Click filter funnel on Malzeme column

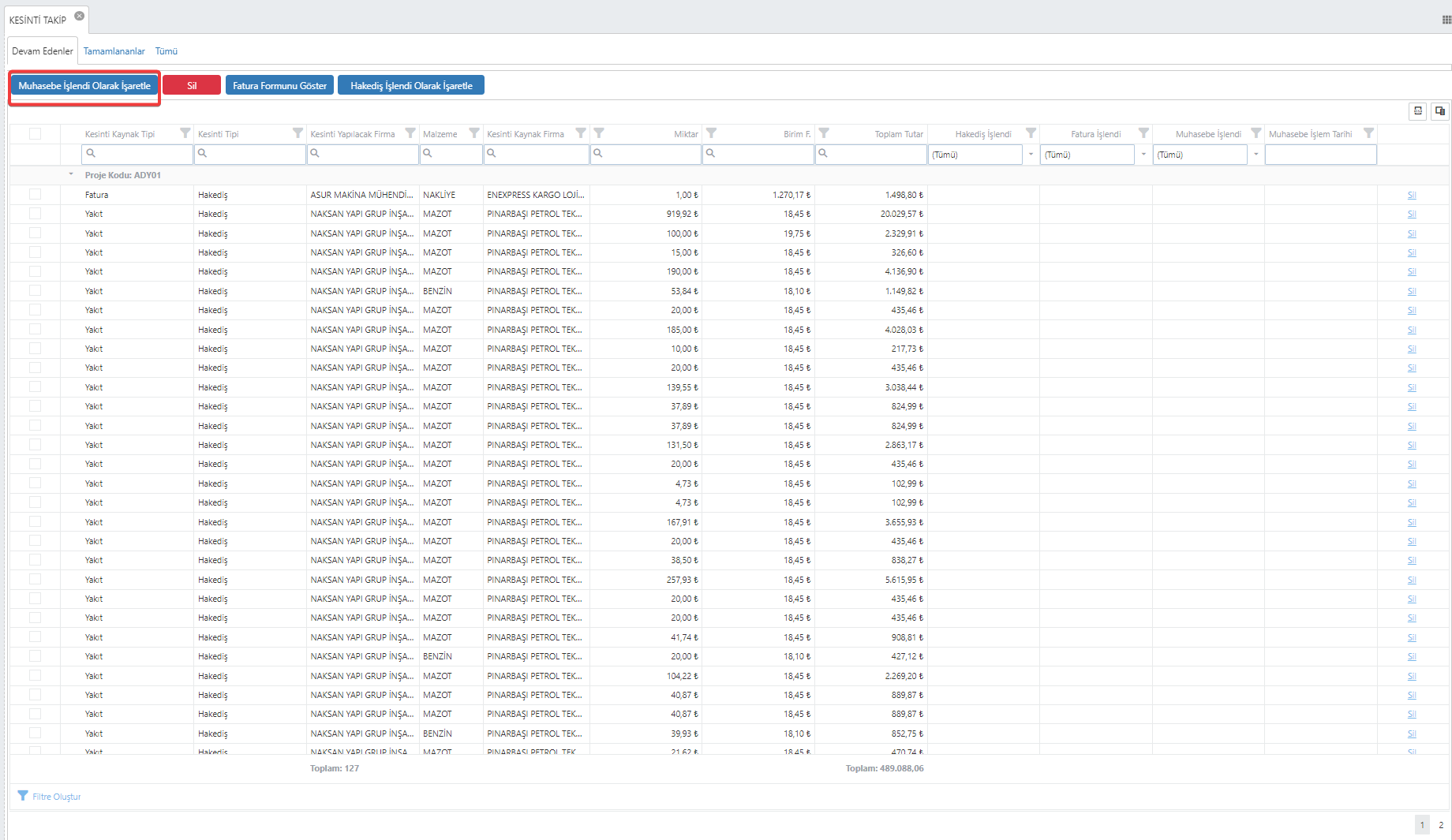pos(474,133)
